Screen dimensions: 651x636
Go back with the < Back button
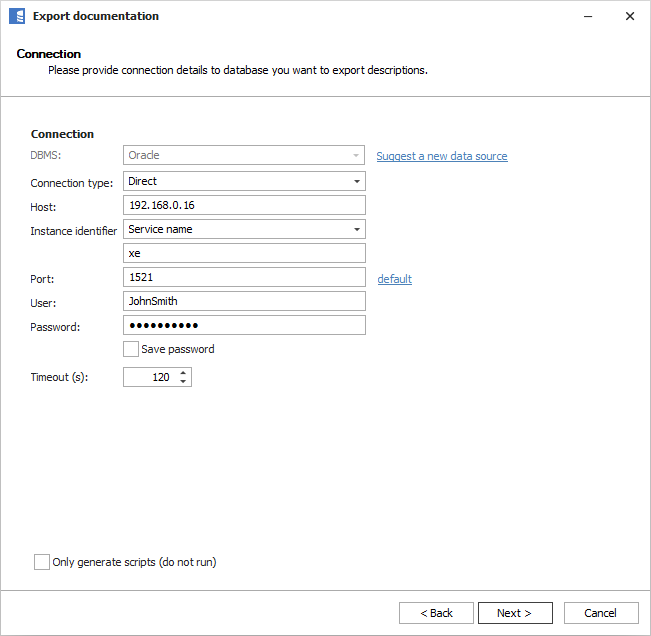[x=436, y=613]
